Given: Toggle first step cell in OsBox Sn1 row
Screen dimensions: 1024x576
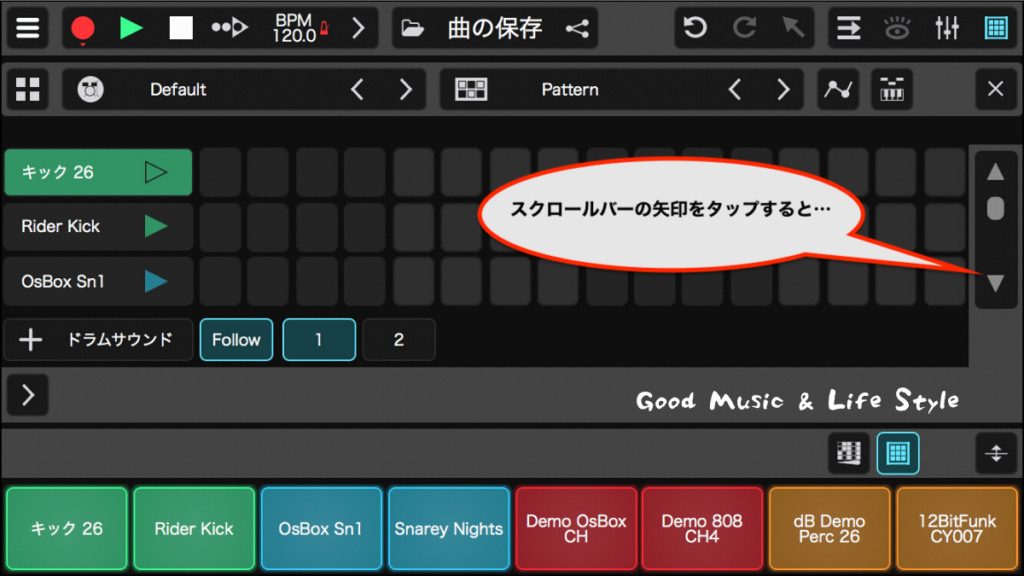Looking at the screenshot, I should click(x=220, y=281).
